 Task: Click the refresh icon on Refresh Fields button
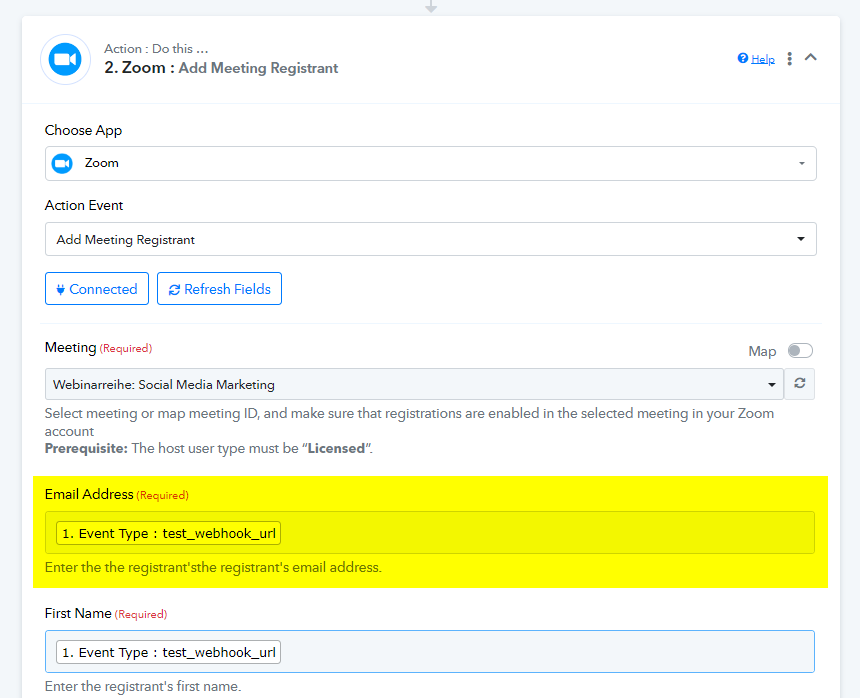tap(174, 290)
